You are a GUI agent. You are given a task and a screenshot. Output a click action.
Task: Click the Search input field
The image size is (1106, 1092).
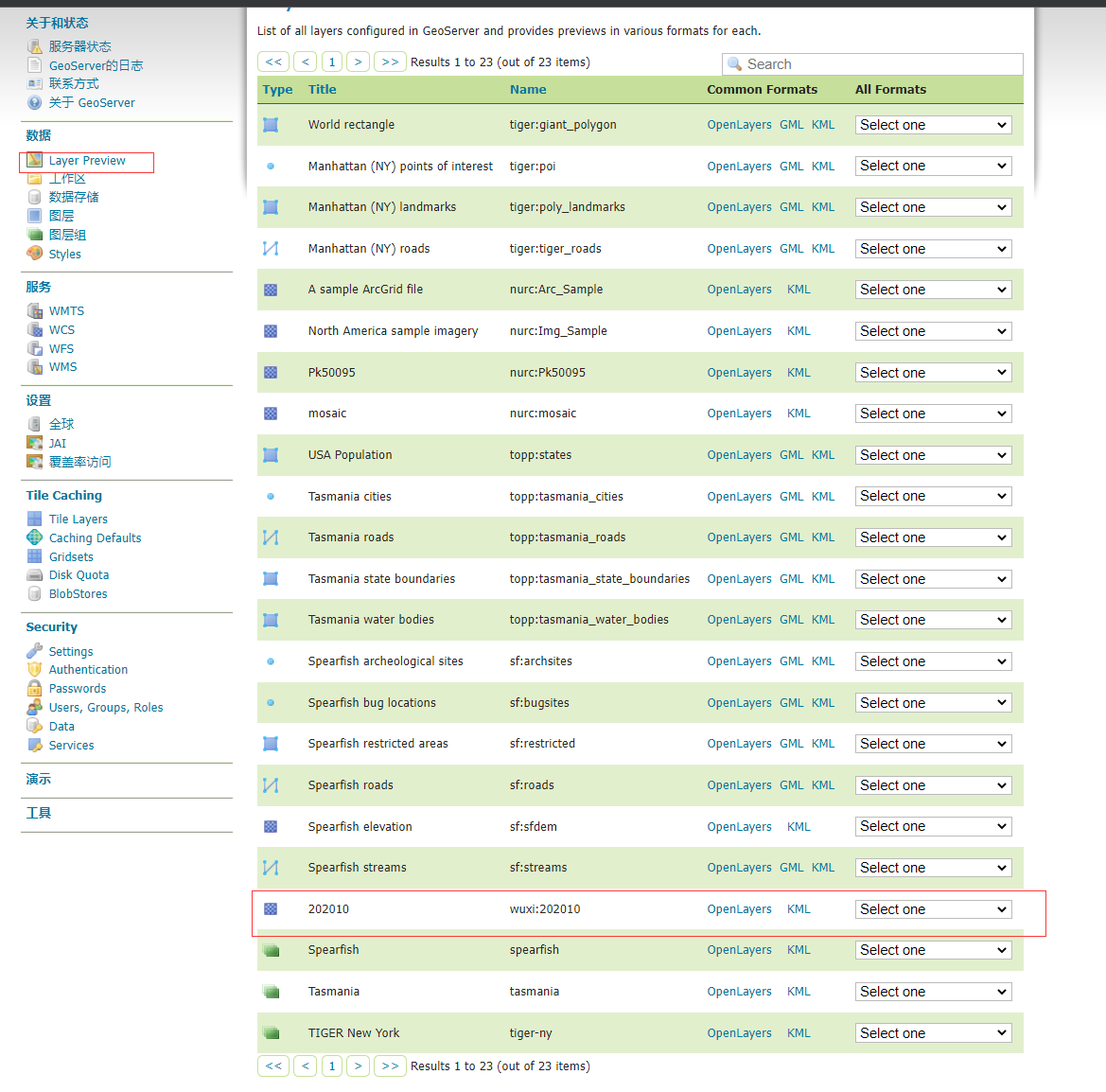pyautogui.click(x=880, y=64)
